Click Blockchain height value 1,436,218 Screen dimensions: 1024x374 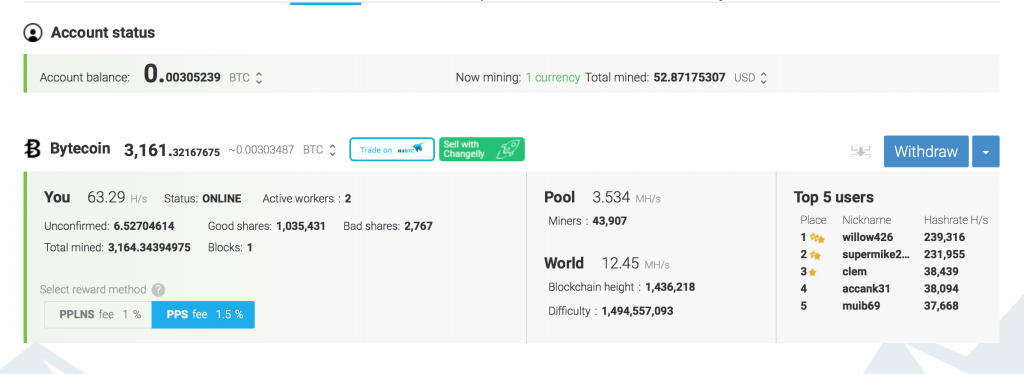[670, 287]
